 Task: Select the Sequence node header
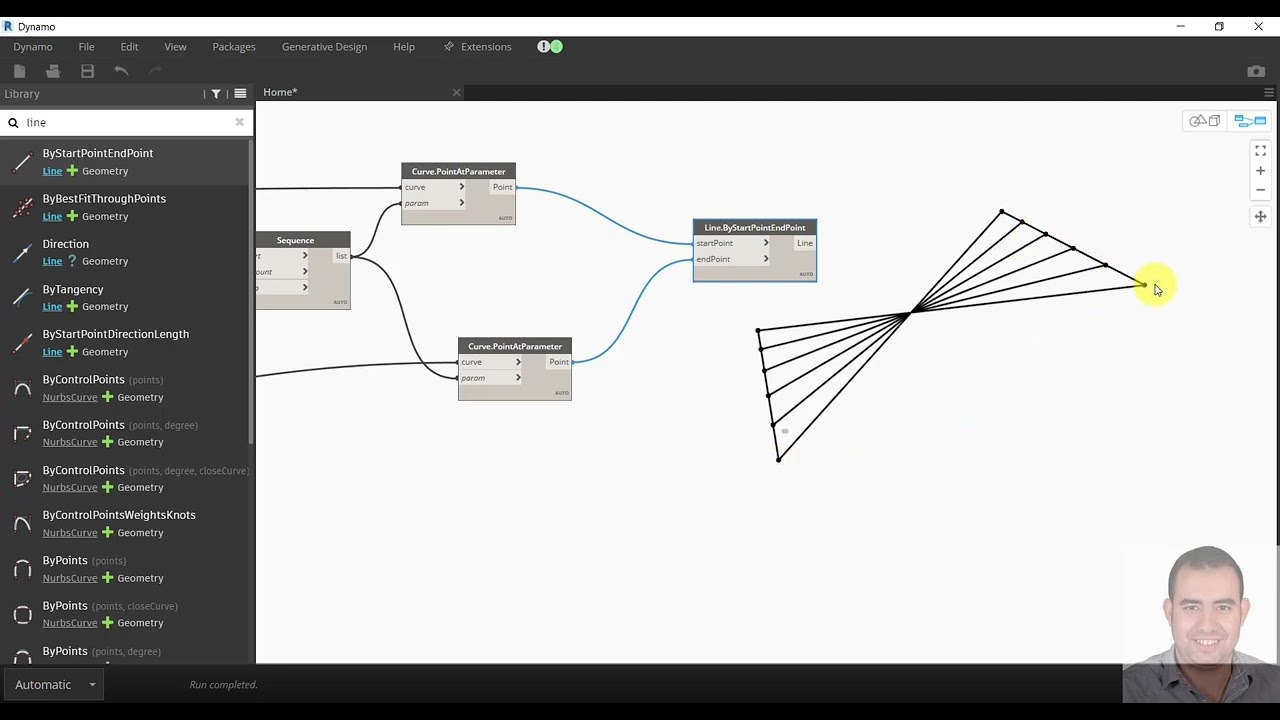click(x=303, y=240)
